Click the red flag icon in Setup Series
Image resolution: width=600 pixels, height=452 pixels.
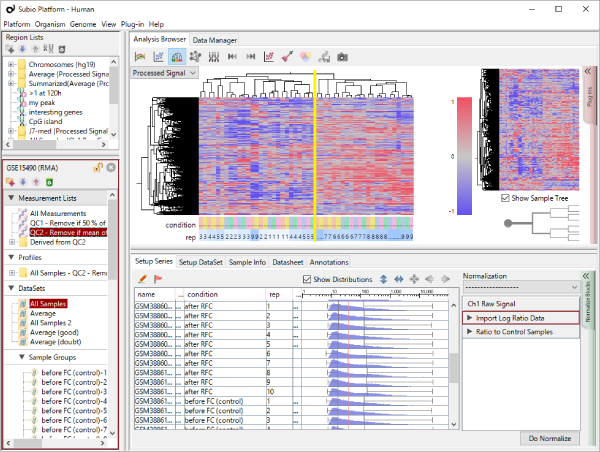click(x=158, y=279)
